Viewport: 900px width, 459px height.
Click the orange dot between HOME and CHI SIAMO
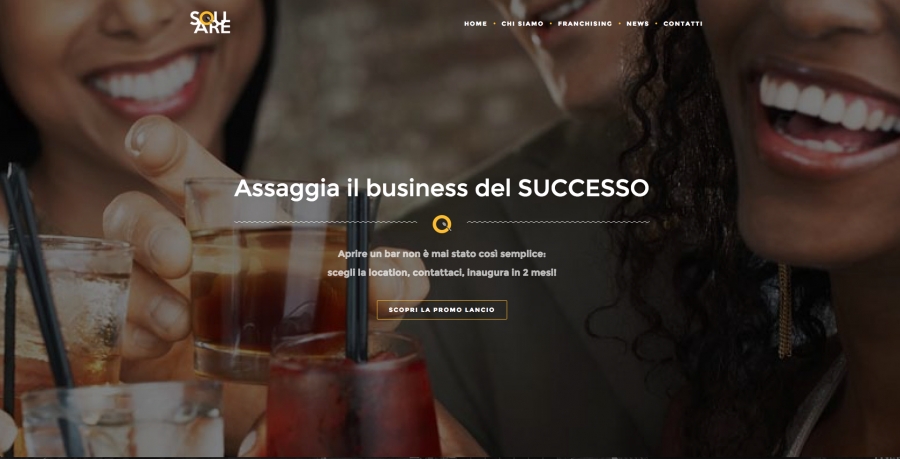click(494, 24)
